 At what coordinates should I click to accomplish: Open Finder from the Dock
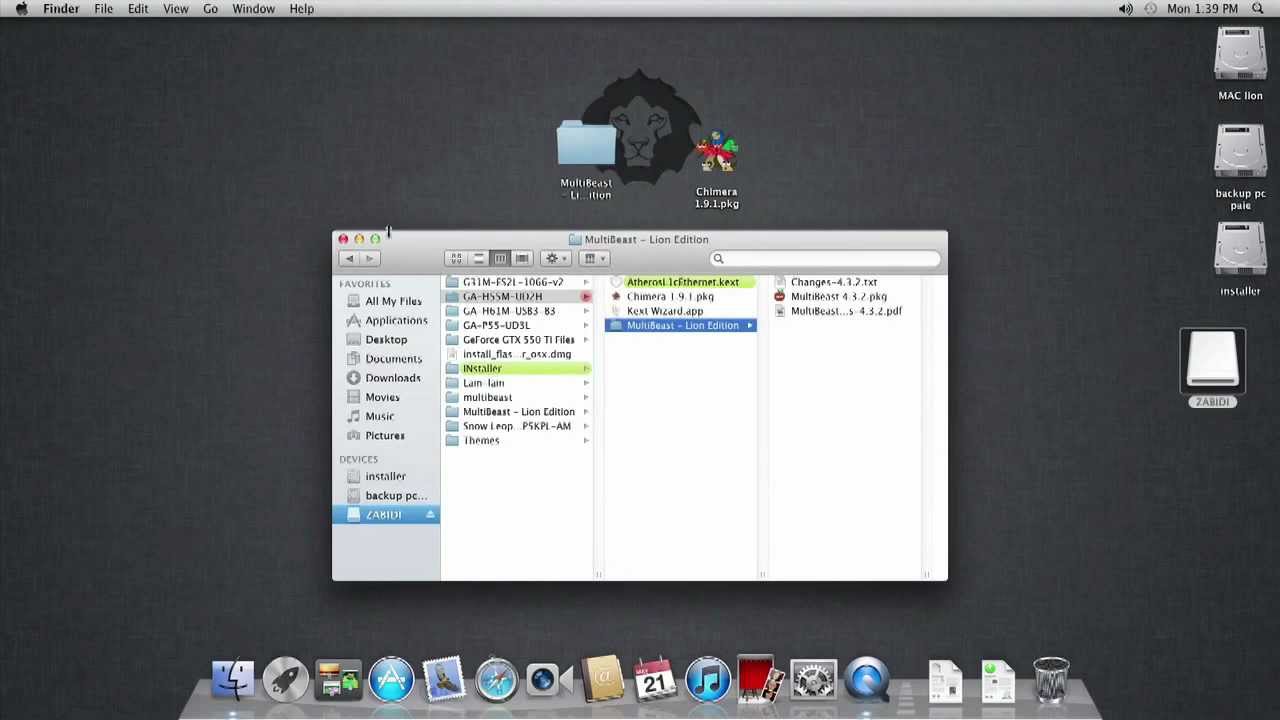(233, 680)
